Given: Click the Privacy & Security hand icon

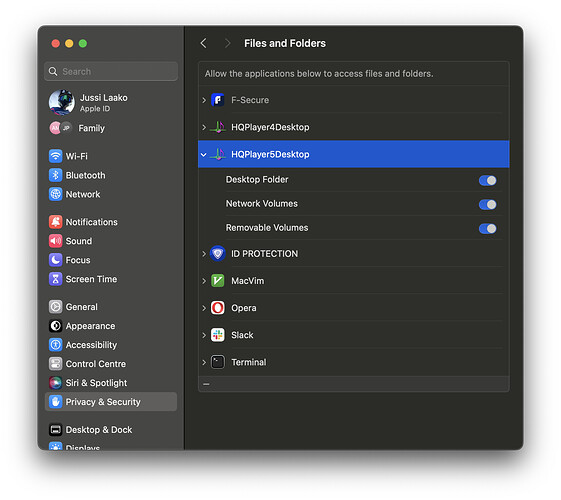Looking at the screenshot, I should coord(55,402).
